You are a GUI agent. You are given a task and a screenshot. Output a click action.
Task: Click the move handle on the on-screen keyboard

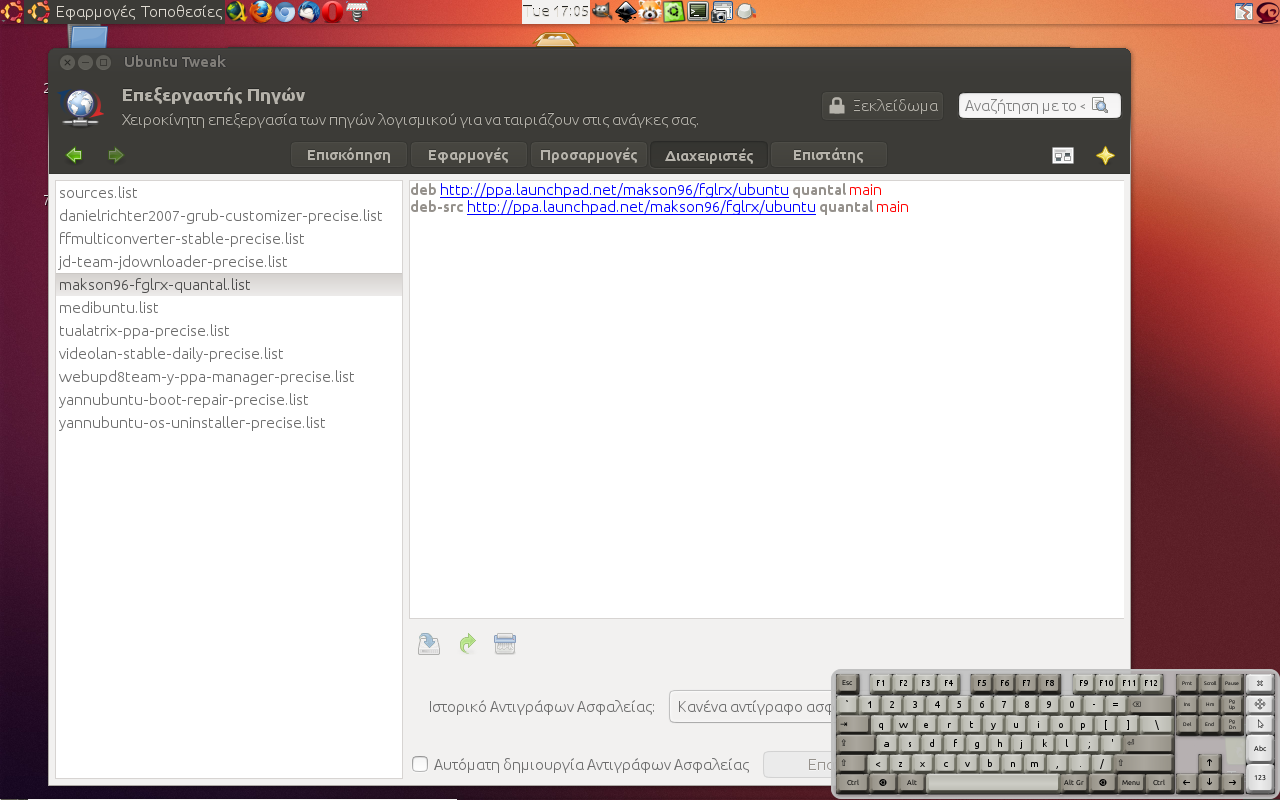(1260, 704)
